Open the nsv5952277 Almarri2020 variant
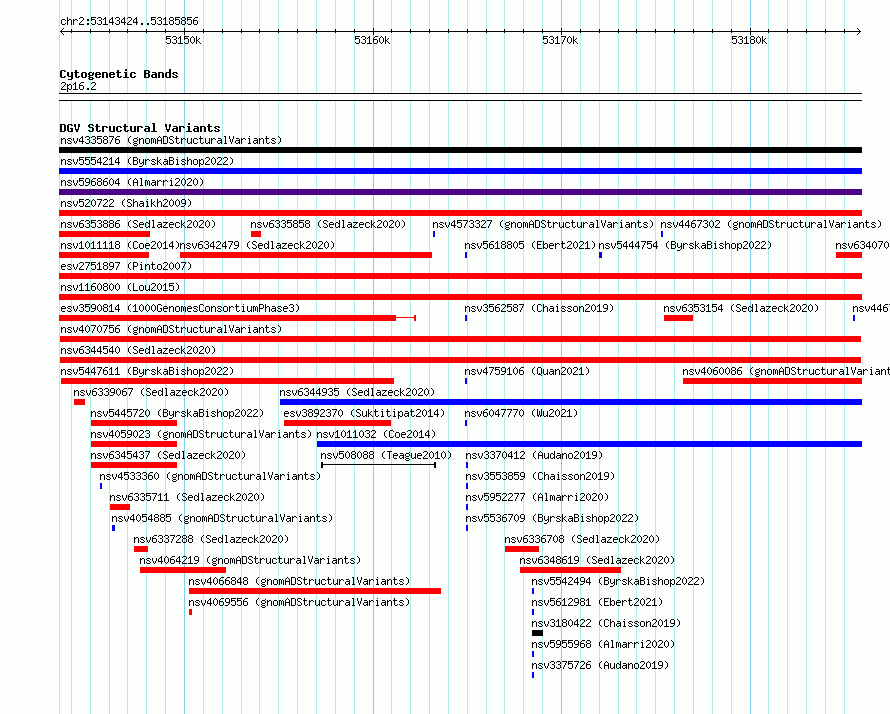 537,497
